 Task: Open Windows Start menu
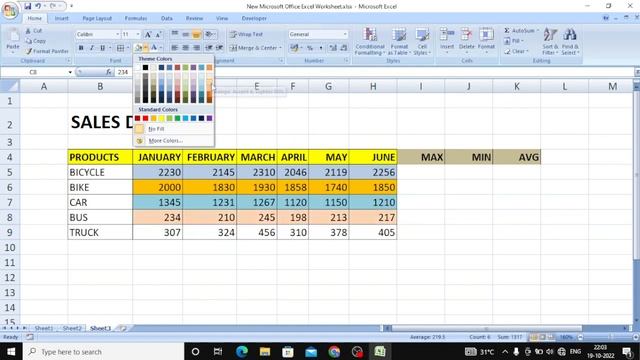click(11, 352)
